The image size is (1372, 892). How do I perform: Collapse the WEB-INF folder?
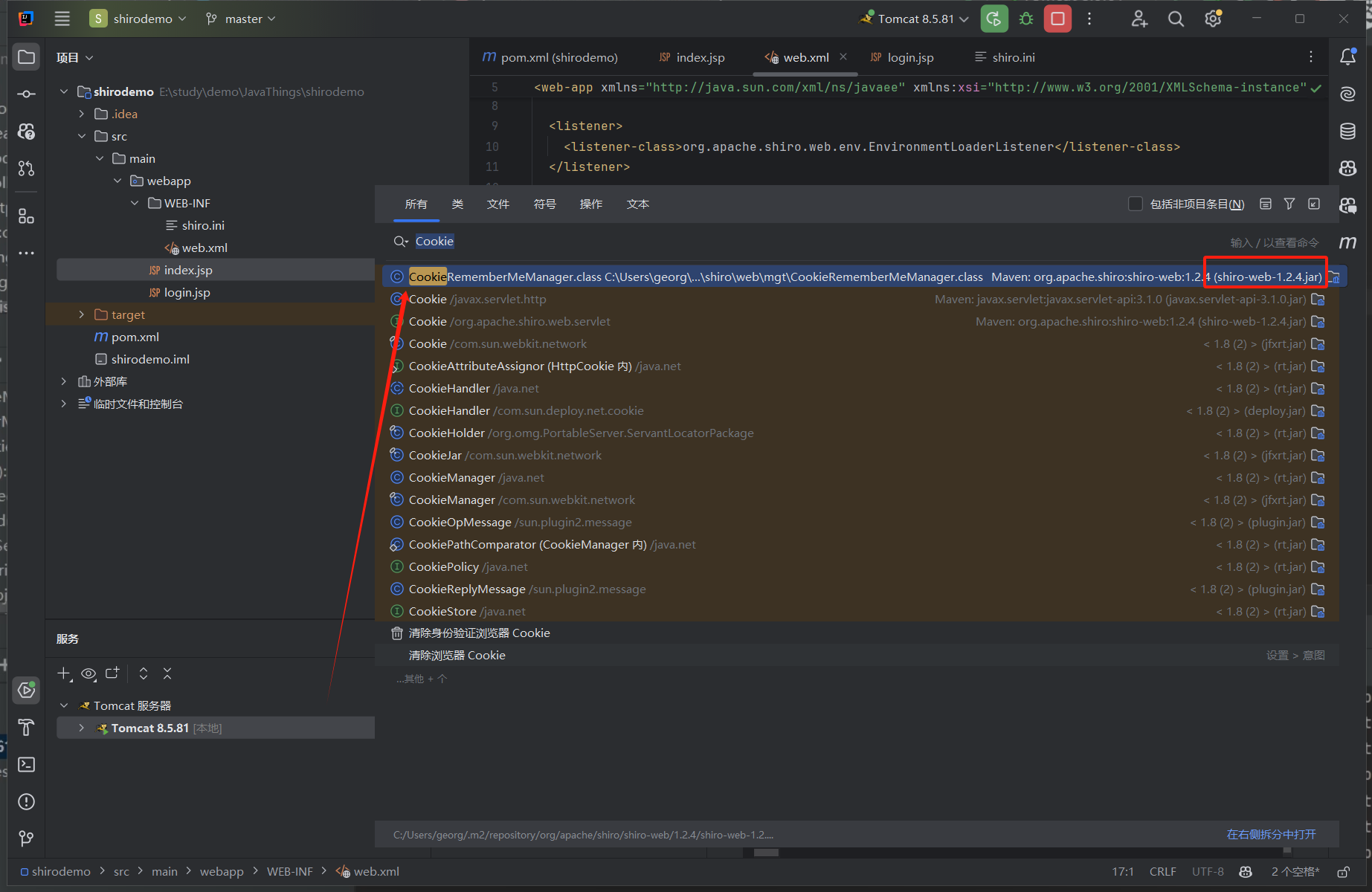pos(135,203)
